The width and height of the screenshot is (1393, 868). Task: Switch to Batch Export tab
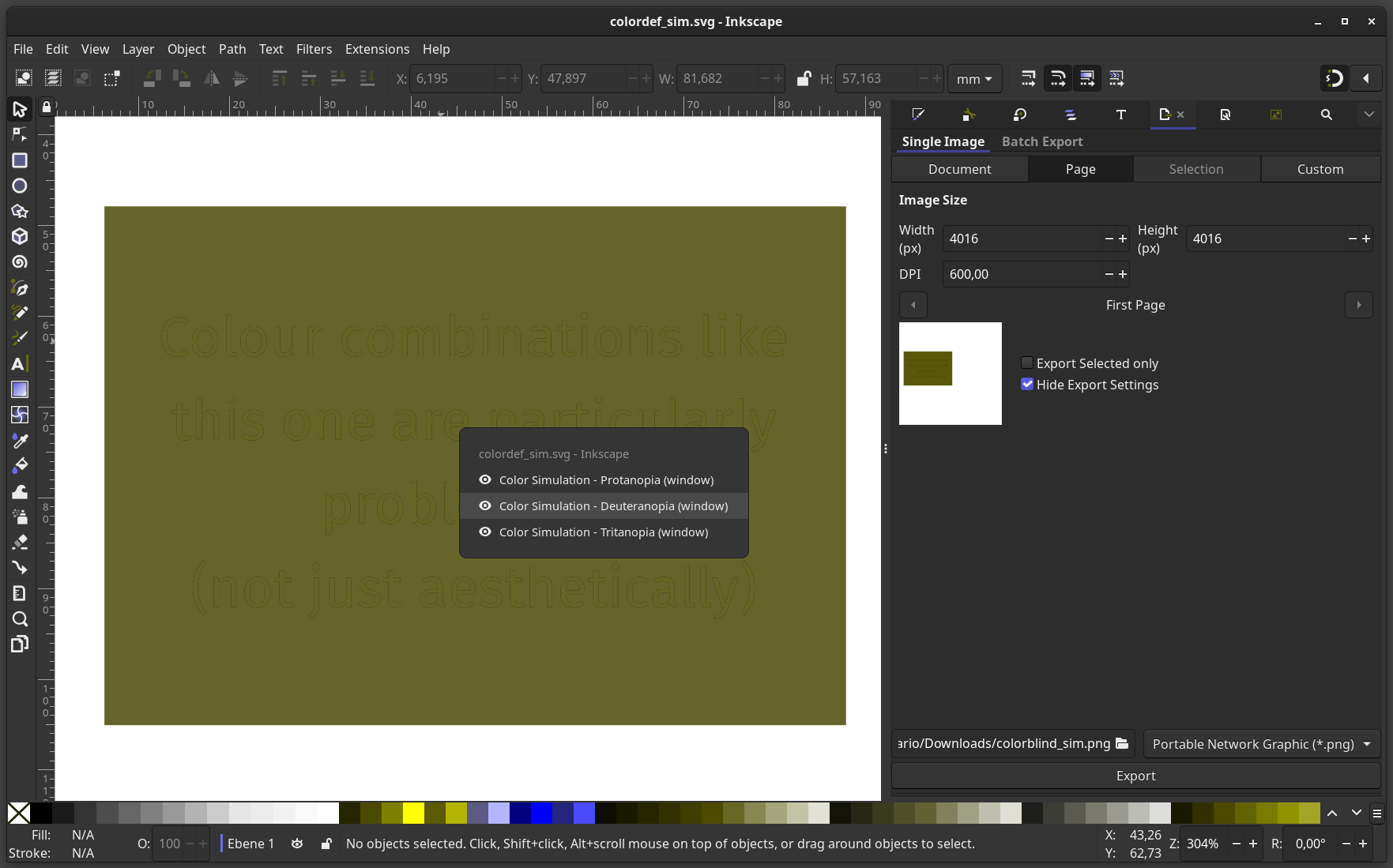coord(1042,141)
